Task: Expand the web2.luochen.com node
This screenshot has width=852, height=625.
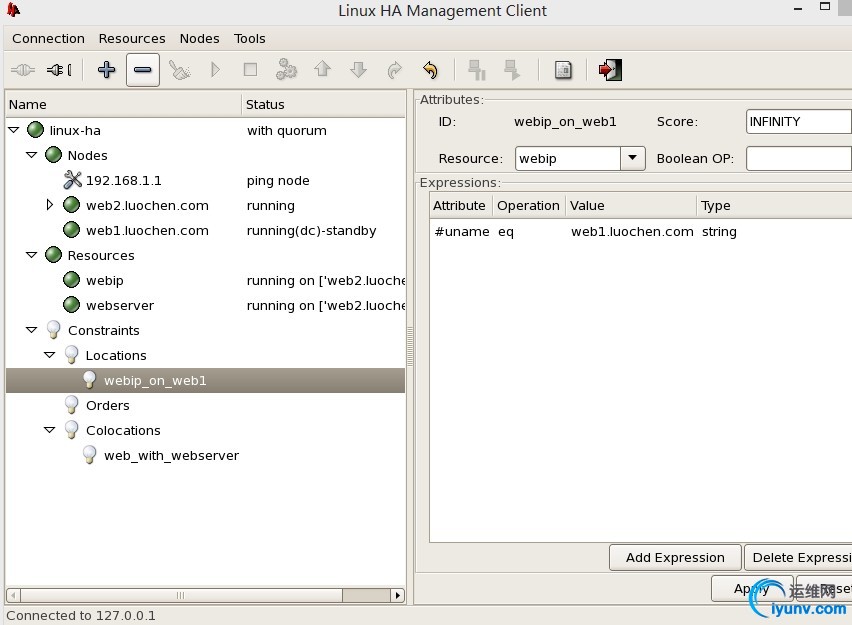Action: (49, 205)
